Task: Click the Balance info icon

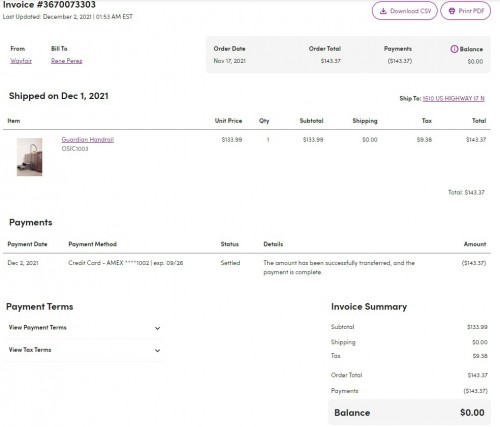Action: tap(454, 49)
